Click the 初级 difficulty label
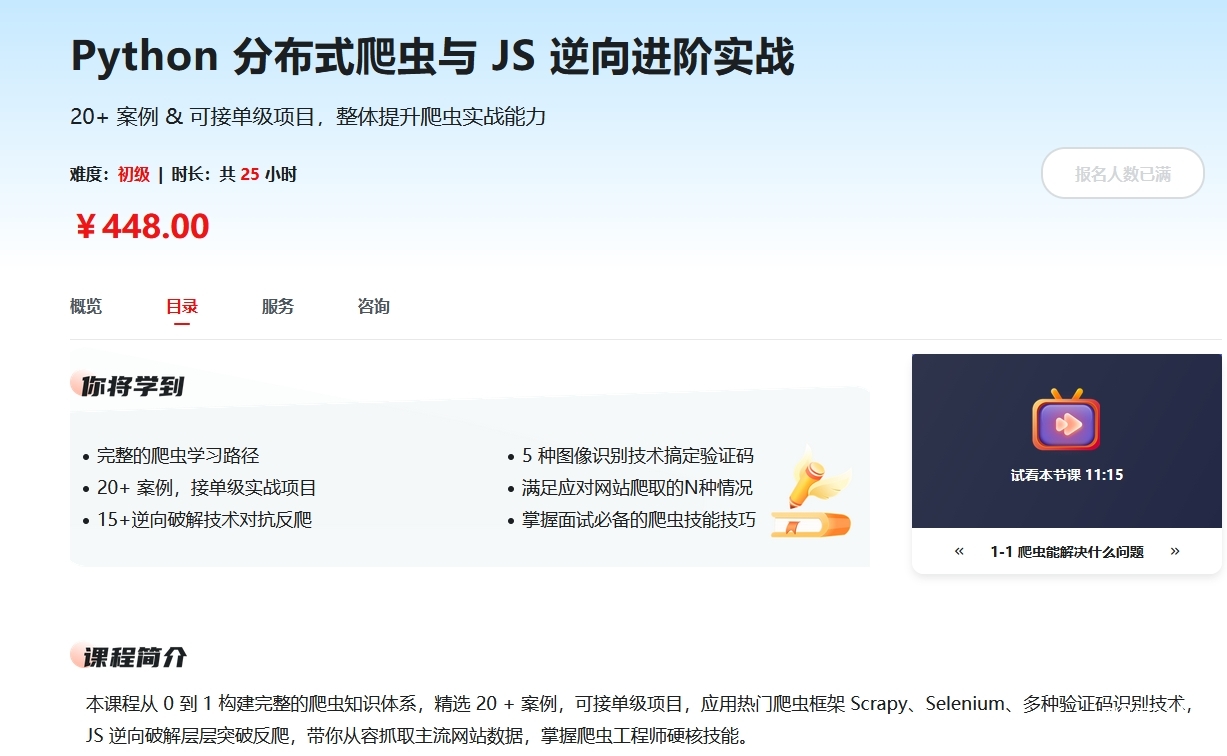1227x756 pixels. point(133,174)
